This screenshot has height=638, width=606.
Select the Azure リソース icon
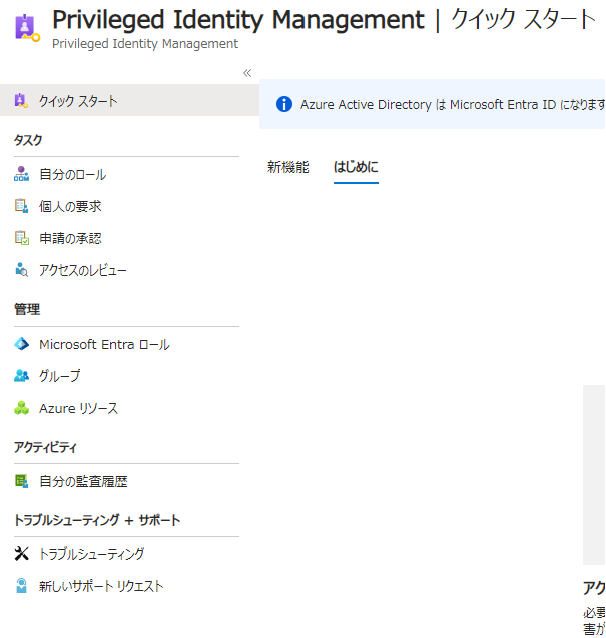pyautogui.click(x=22, y=409)
